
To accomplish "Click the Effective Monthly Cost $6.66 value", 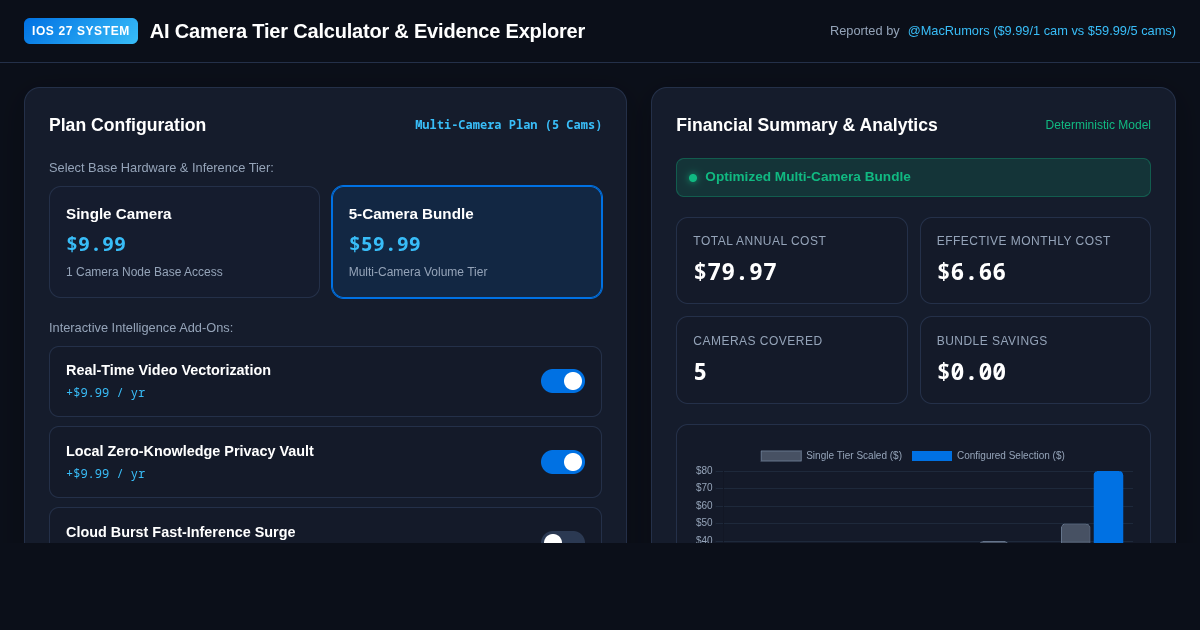I will pos(971,272).
